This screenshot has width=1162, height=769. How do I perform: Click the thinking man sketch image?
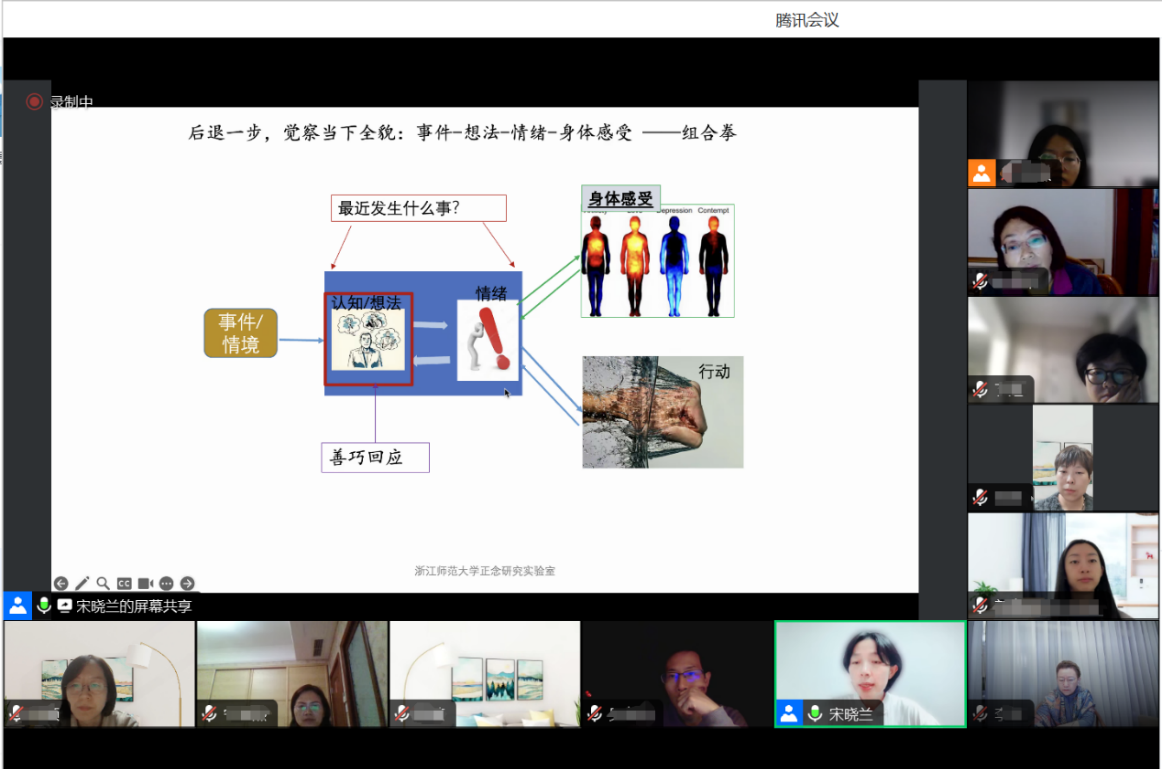[368, 340]
